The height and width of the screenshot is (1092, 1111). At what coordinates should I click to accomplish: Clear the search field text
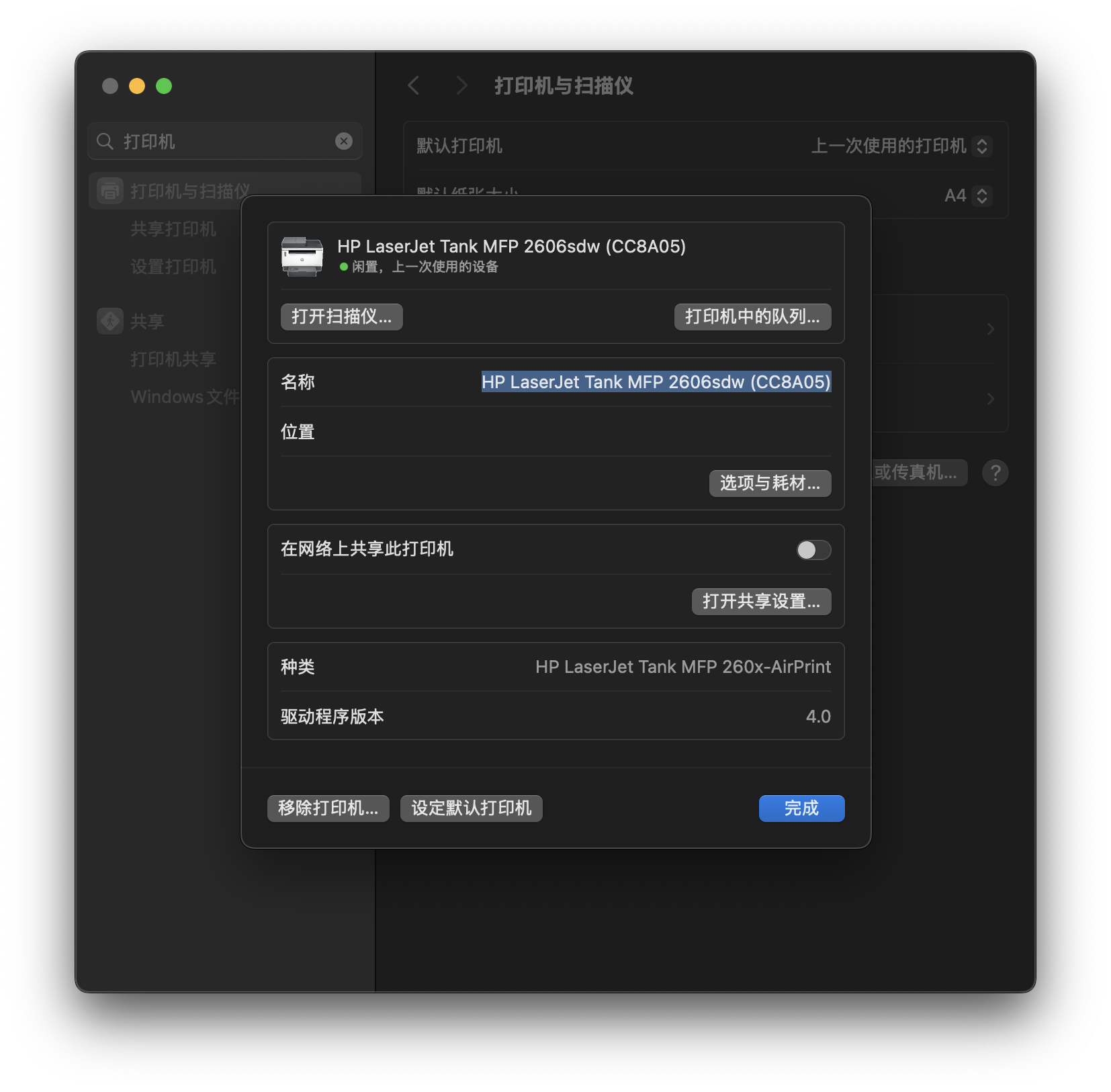[344, 141]
